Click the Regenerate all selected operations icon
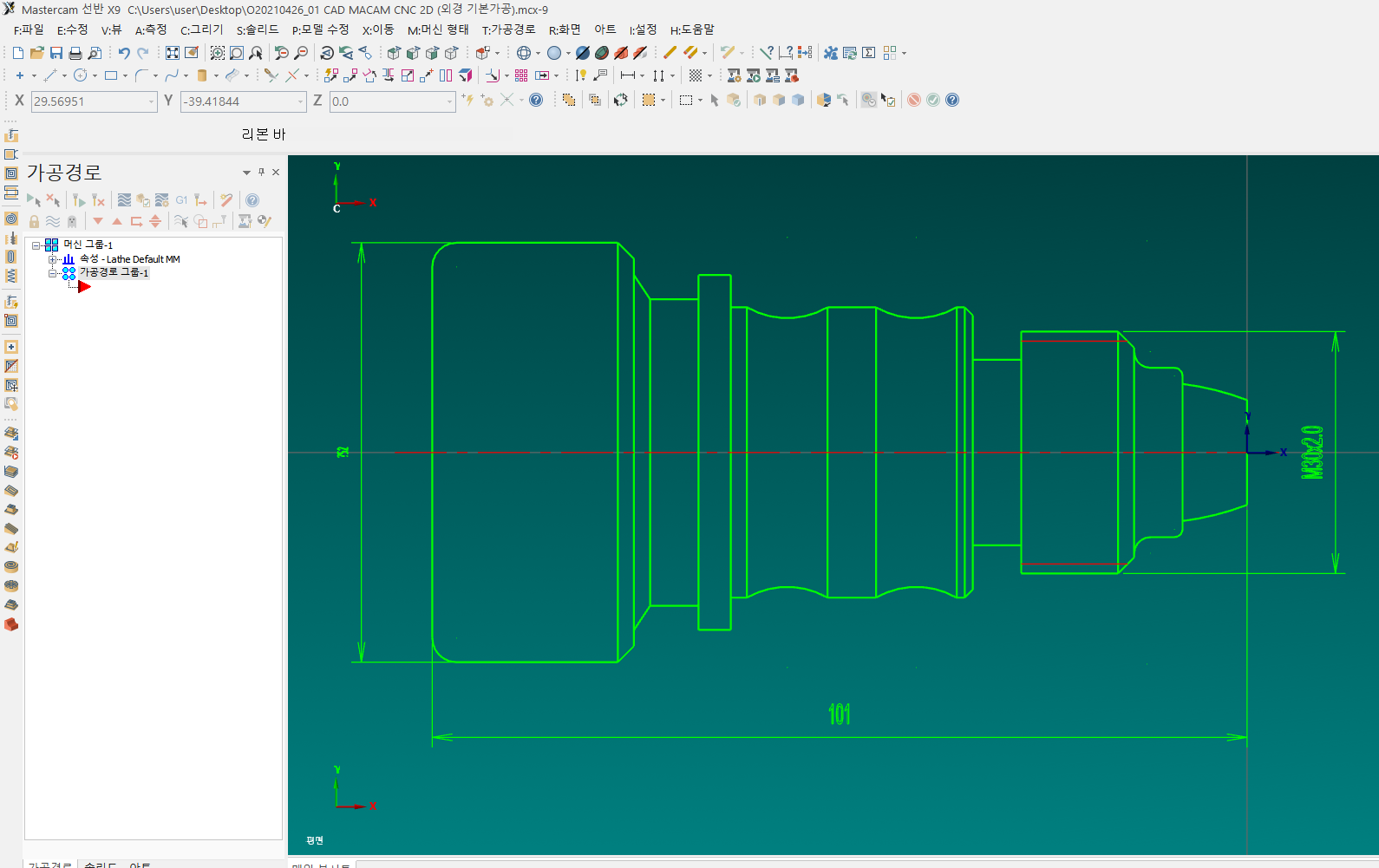Screen dimensions: 1379x868 pos(78,200)
